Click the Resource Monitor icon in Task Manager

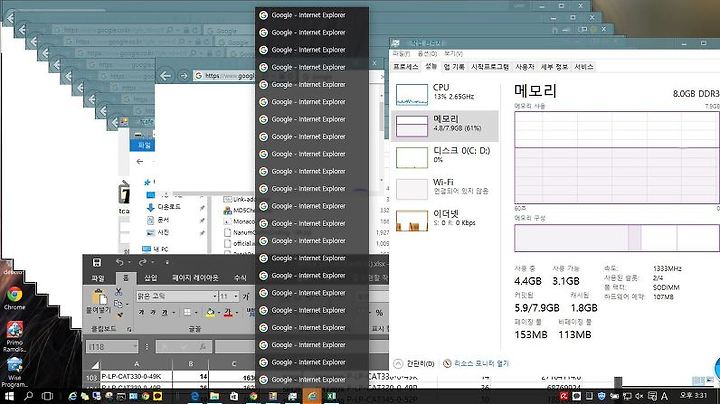(447, 364)
